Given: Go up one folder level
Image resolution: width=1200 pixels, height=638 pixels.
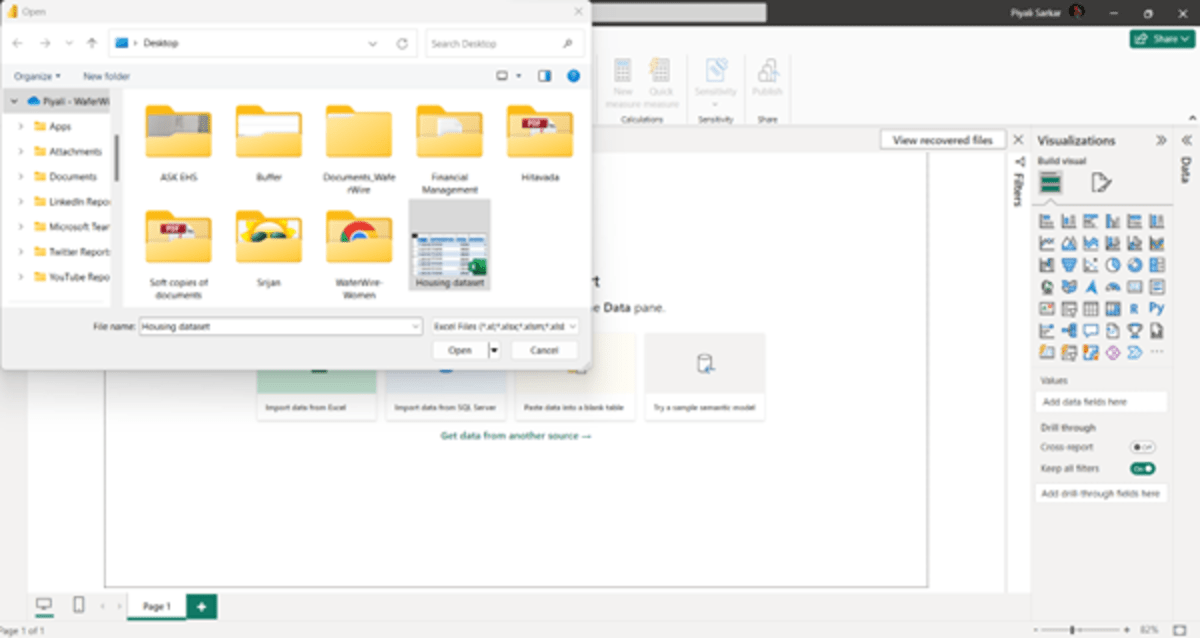Looking at the screenshot, I should 92,44.
